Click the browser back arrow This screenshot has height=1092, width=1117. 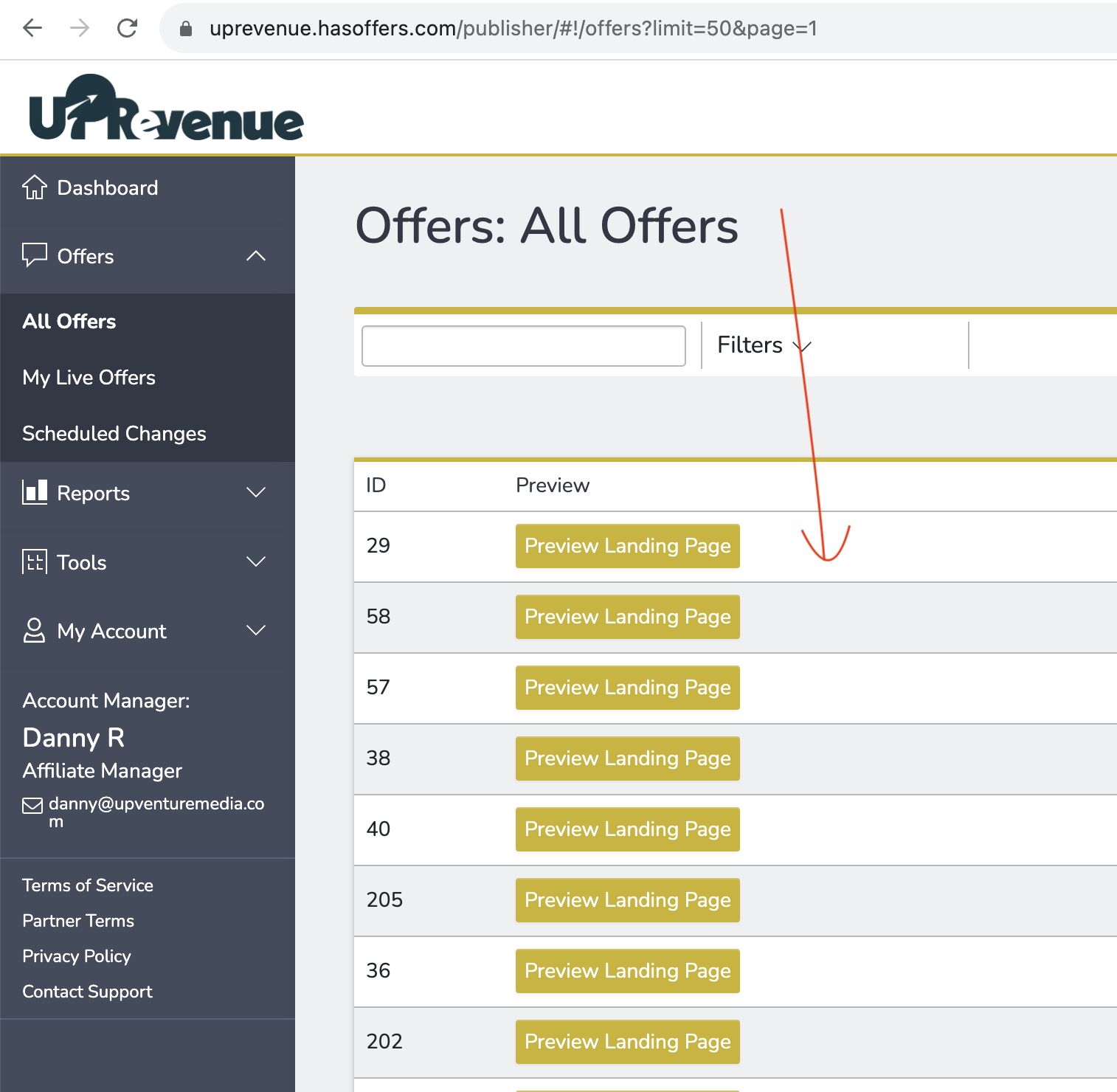pyautogui.click(x=32, y=28)
